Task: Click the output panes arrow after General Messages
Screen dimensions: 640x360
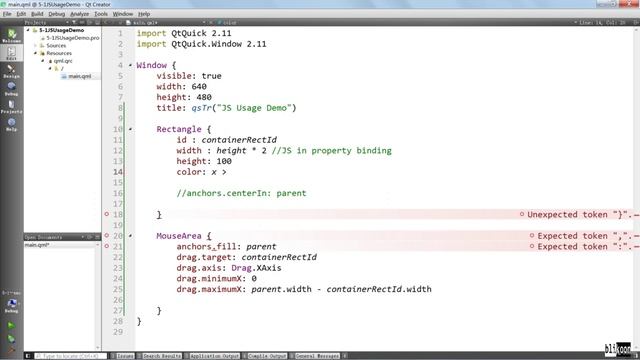Action: point(344,356)
